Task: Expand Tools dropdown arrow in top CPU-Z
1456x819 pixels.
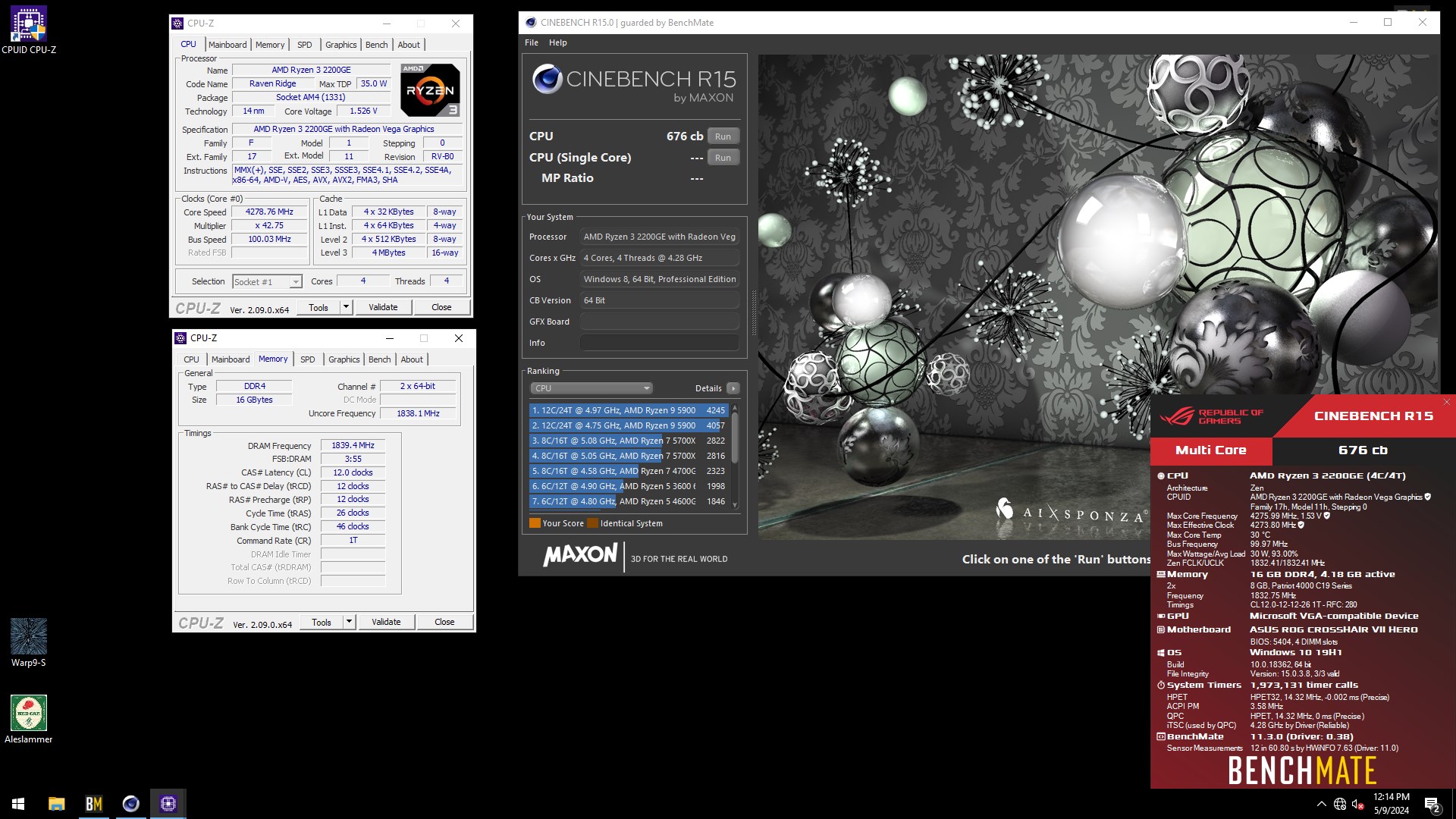Action: (347, 307)
